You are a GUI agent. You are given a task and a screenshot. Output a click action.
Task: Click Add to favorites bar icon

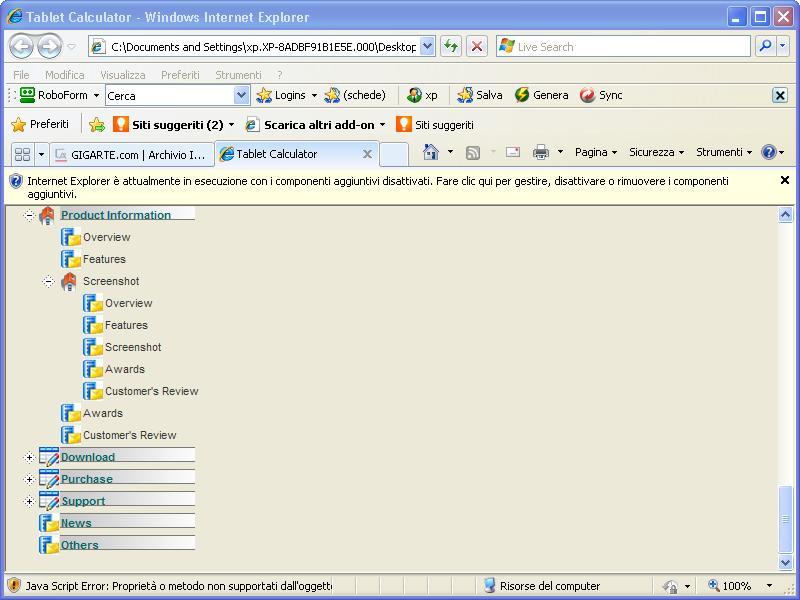97,124
